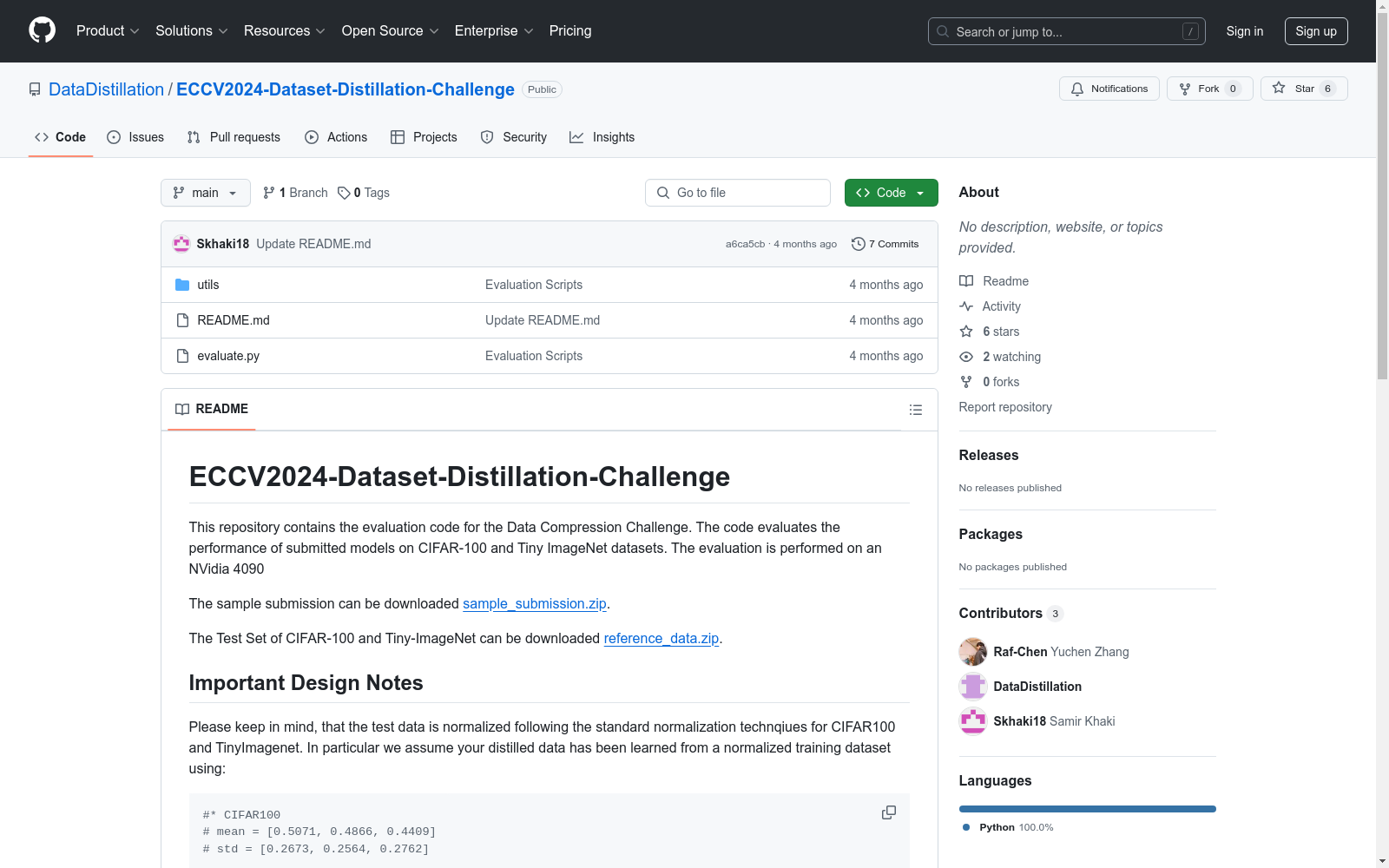Open the README.md file name
This screenshot has height=868, width=1389.
234,320
